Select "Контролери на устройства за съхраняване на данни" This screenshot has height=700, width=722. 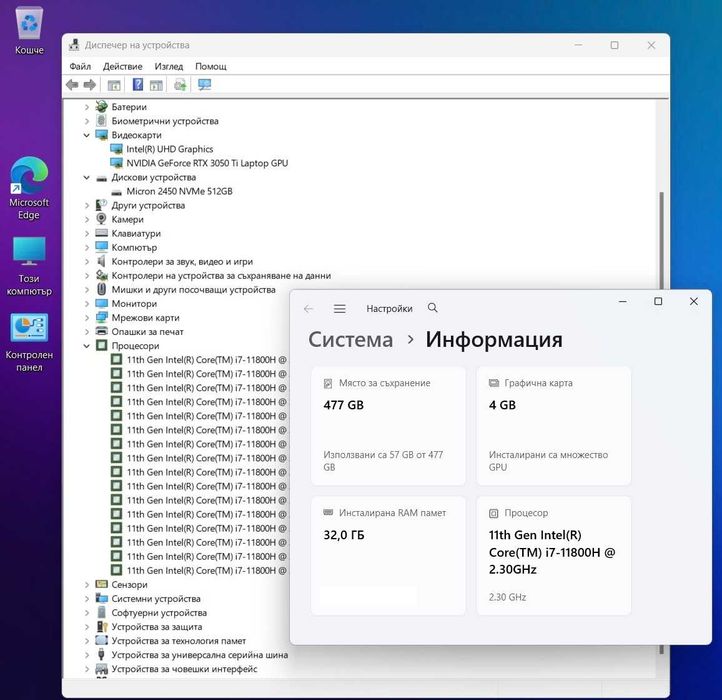221,276
